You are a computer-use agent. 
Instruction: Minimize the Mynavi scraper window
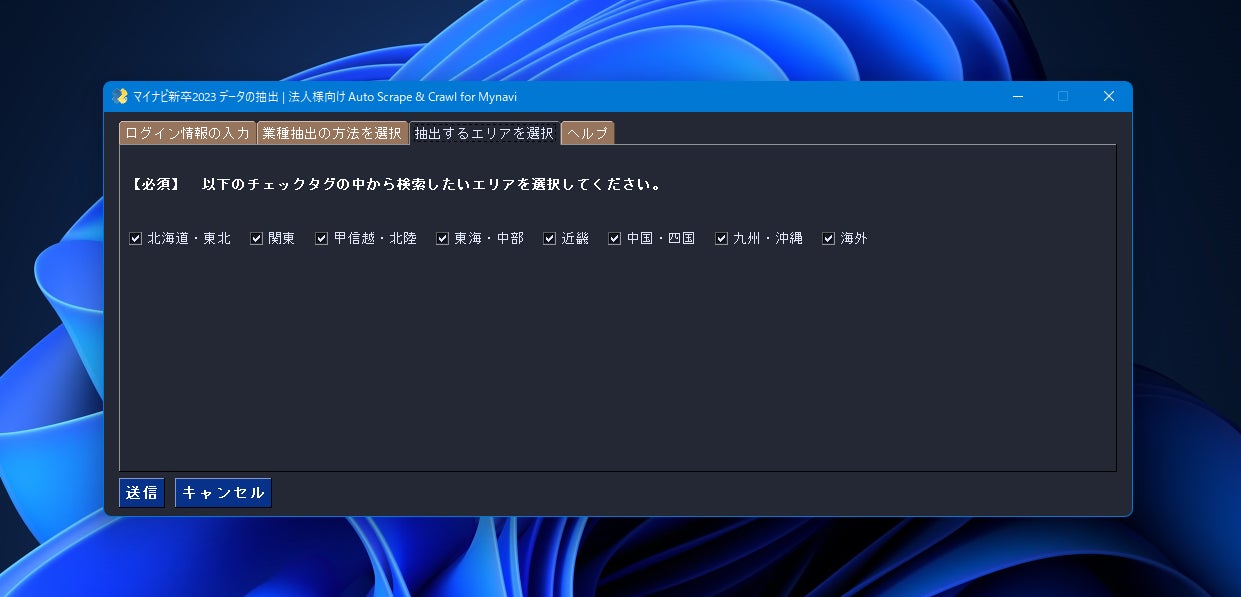(1018, 96)
